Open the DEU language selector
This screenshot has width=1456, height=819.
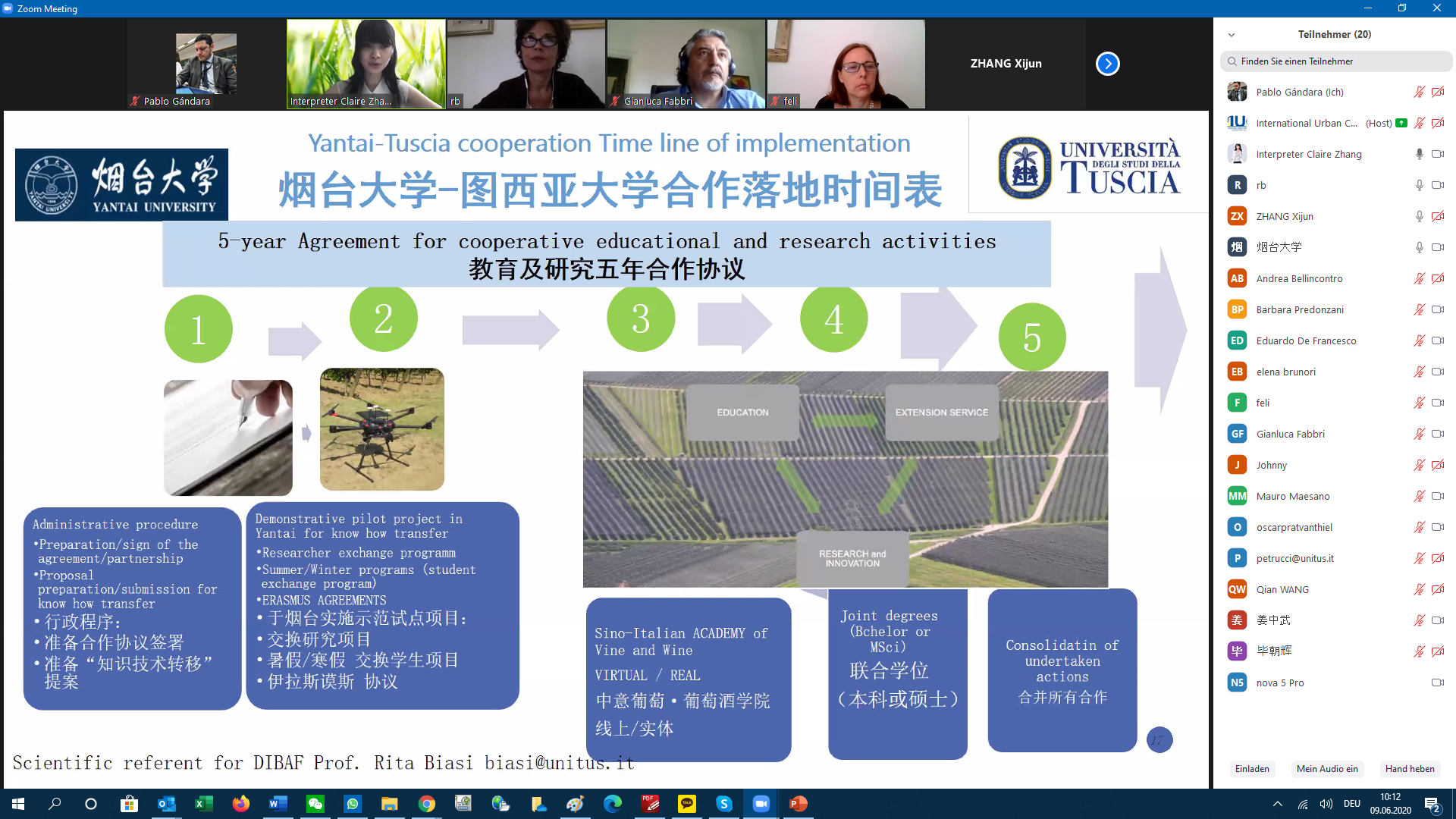1351,804
